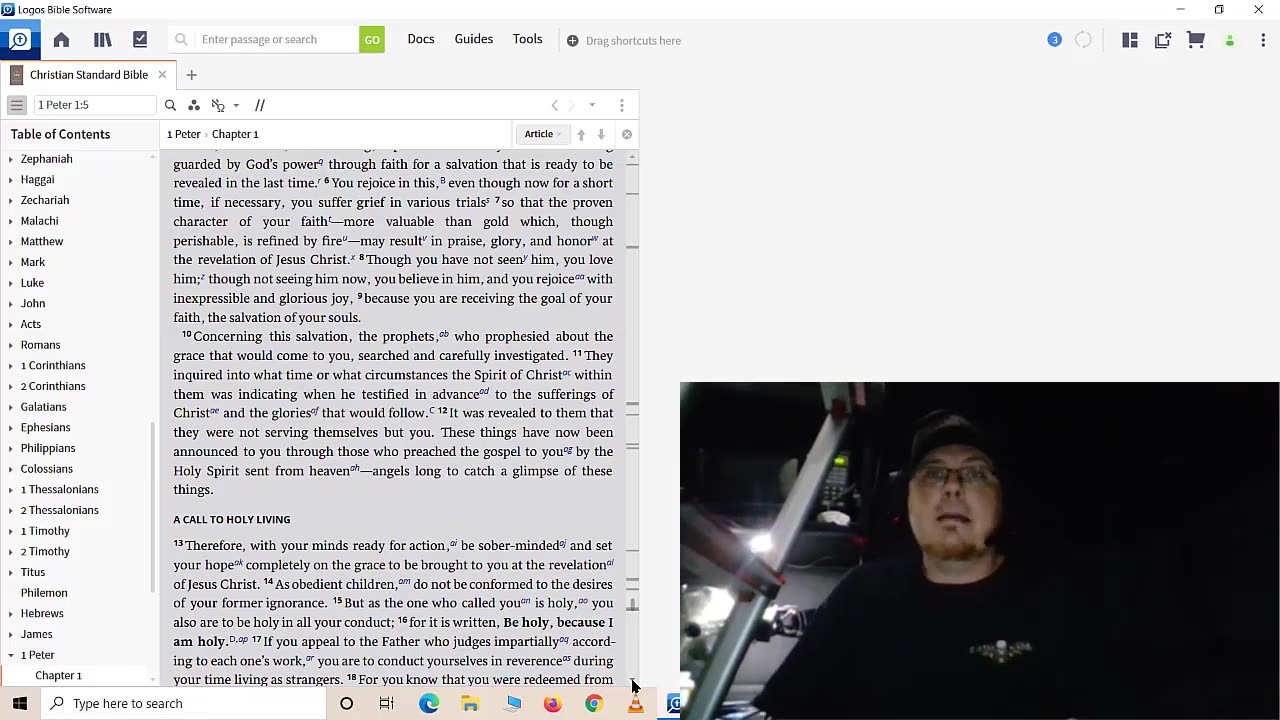Image resolution: width=1280 pixels, height=720 pixels.
Task: Open the blue notifications badge showing 3
Action: [1054, 40]
